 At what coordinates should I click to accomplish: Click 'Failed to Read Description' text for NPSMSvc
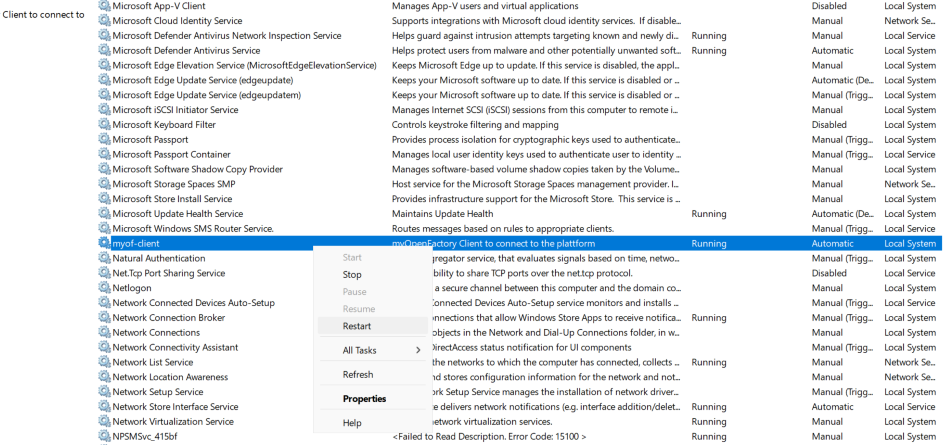tap(490, 437)
